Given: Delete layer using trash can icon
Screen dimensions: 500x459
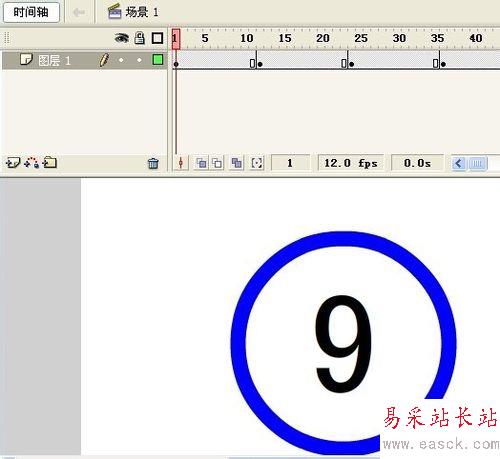Looking at the screenshot, I should [153, 163].
